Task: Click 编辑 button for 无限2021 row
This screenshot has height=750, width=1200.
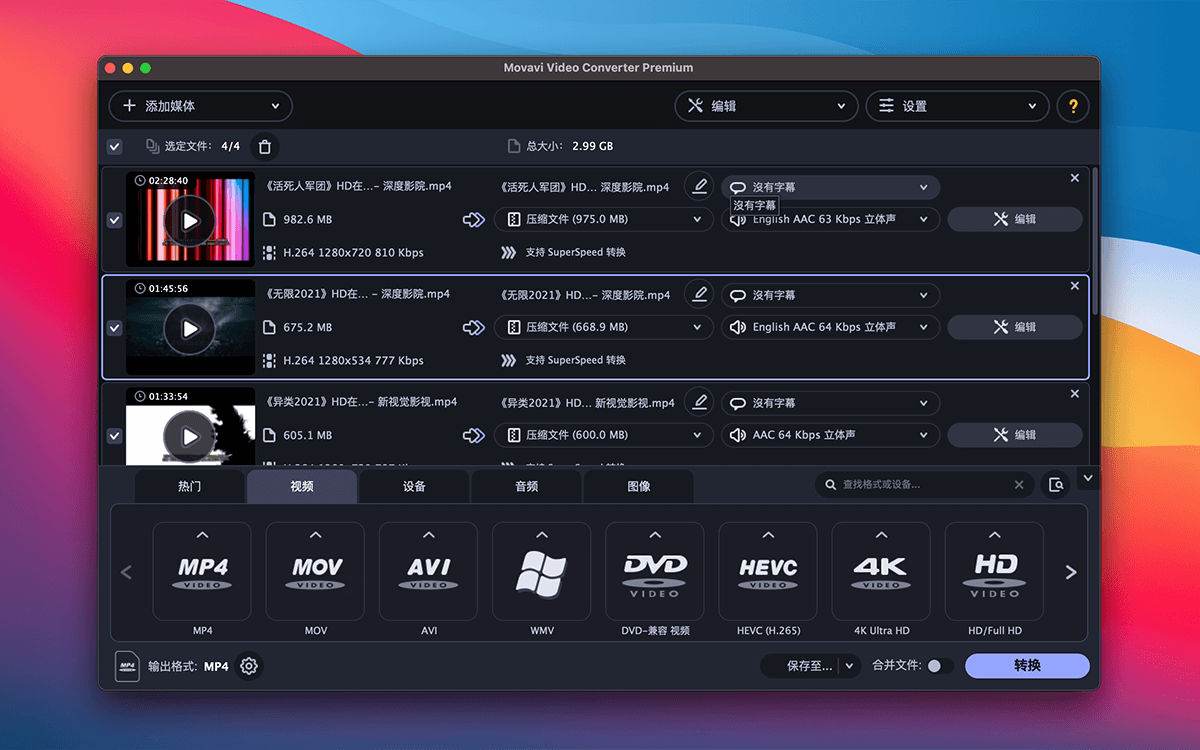Action: tap(1015, 327)
